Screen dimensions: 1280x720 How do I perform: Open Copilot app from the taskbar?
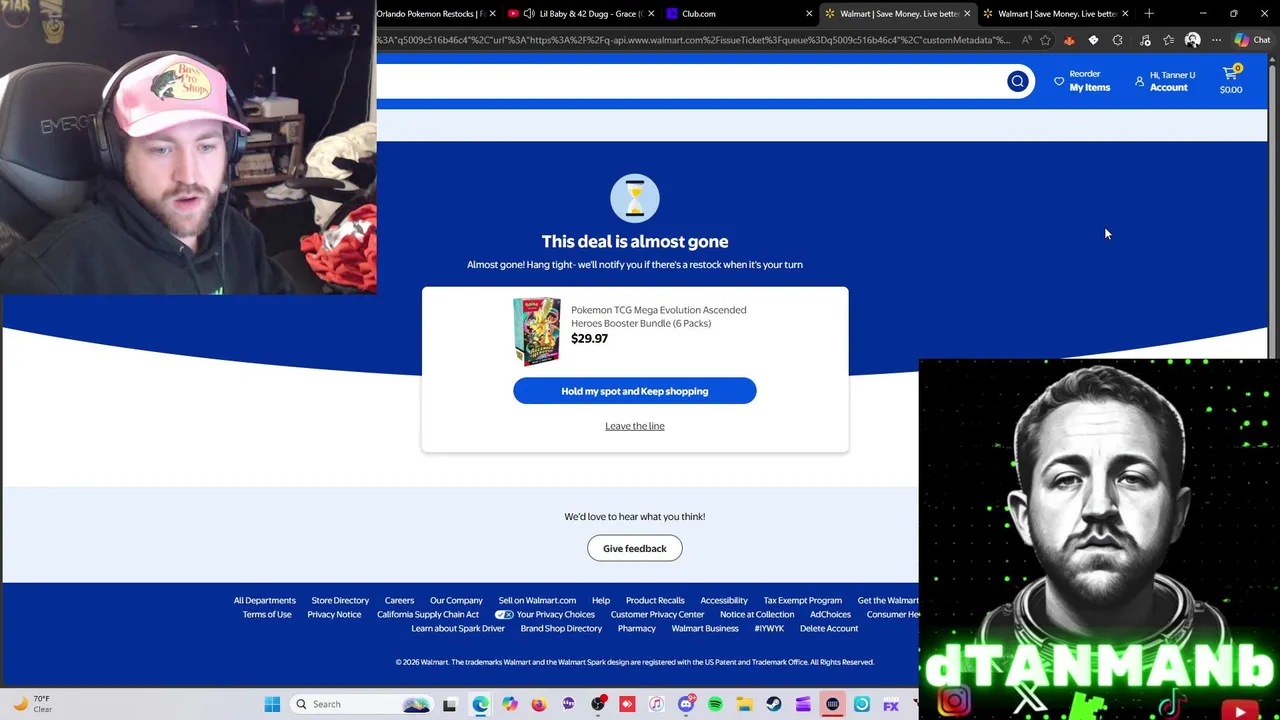510,704
